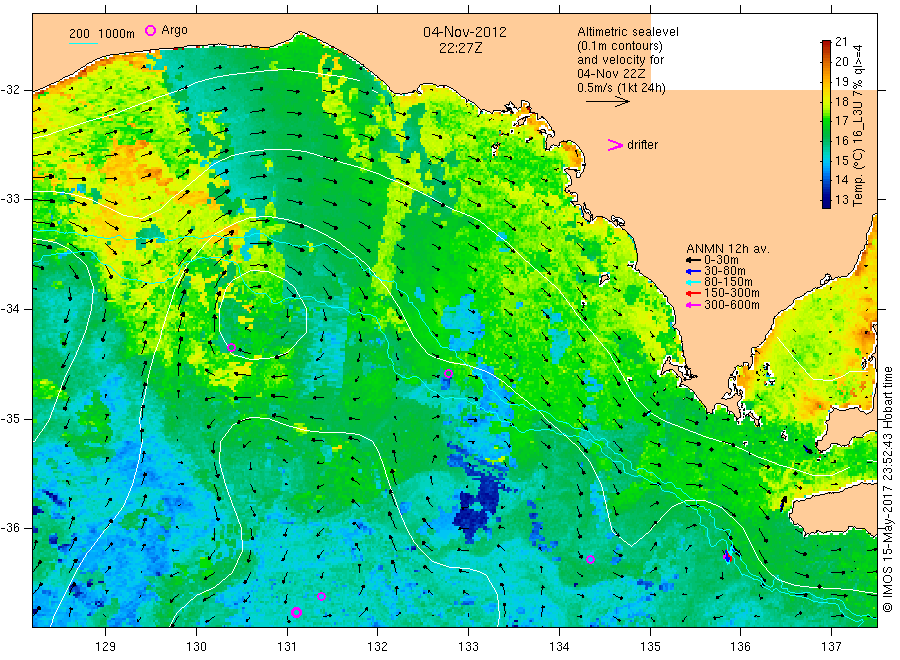Click the "Argo" legend label
This screenshot has width=900, height=660.
coord(174,30)
